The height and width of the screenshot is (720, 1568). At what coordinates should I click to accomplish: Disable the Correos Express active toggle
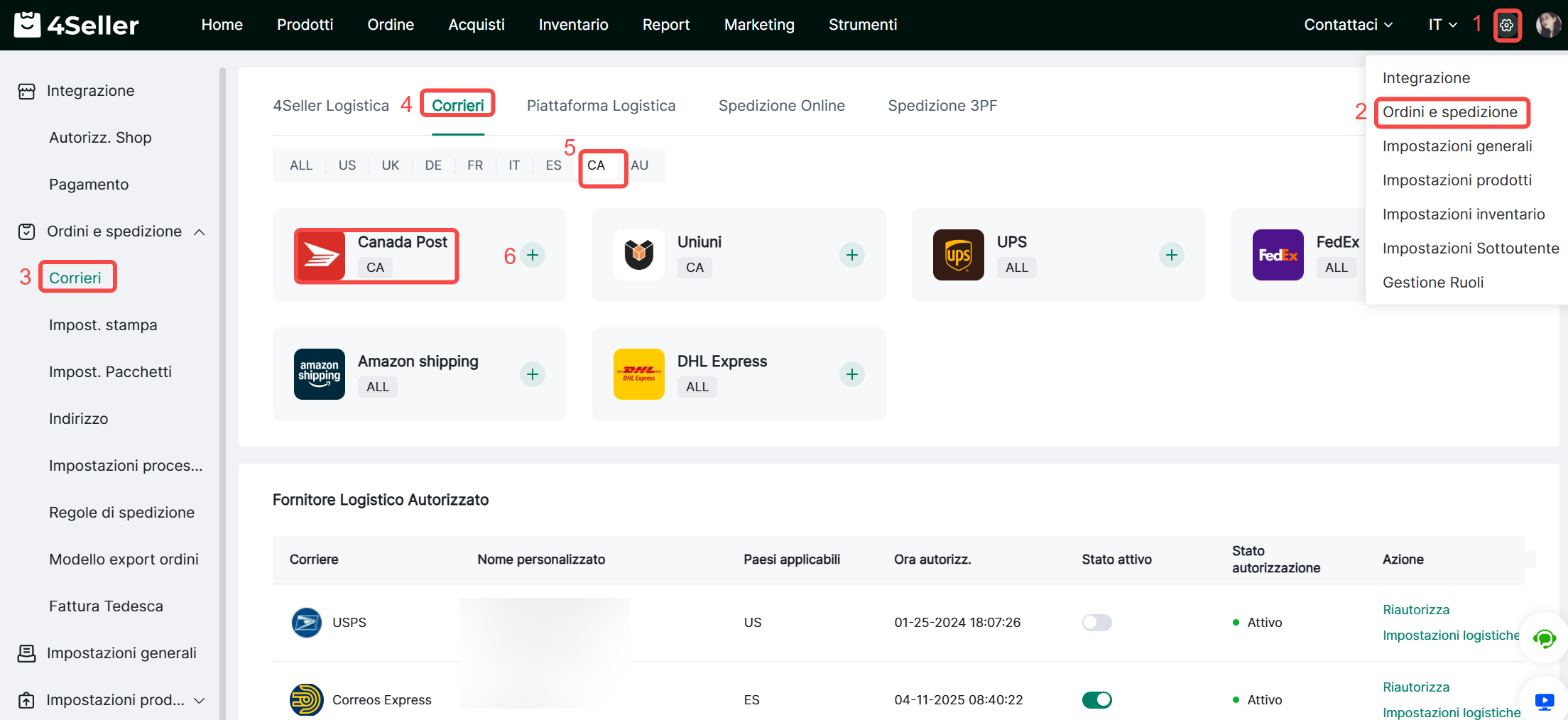1096,700
